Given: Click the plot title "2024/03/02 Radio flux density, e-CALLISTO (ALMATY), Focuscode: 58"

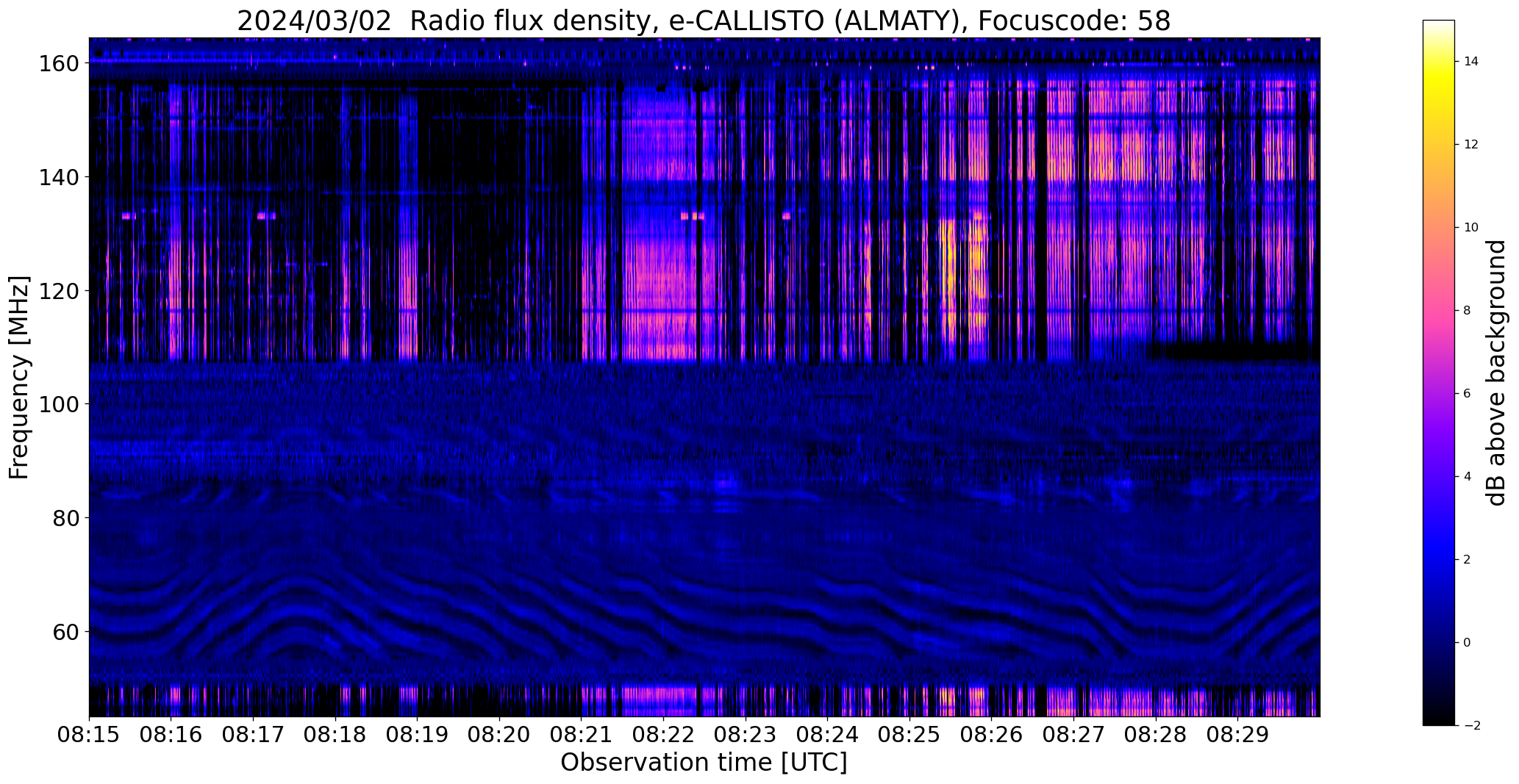Looking at the screenshot, I should point(704,21).
